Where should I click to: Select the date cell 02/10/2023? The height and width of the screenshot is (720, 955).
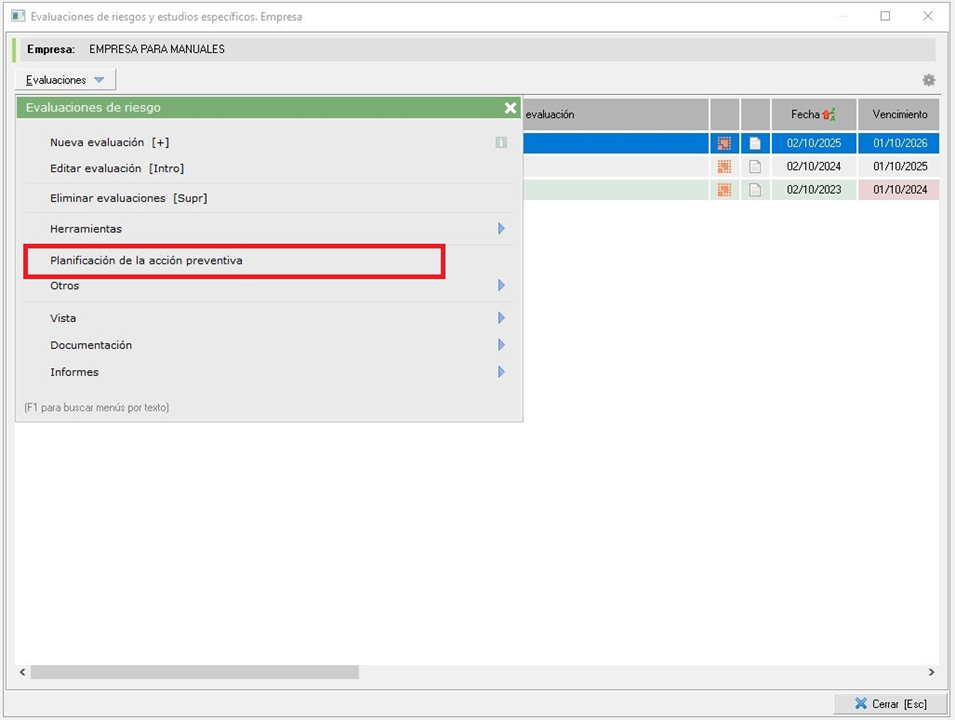click(814, 189)
